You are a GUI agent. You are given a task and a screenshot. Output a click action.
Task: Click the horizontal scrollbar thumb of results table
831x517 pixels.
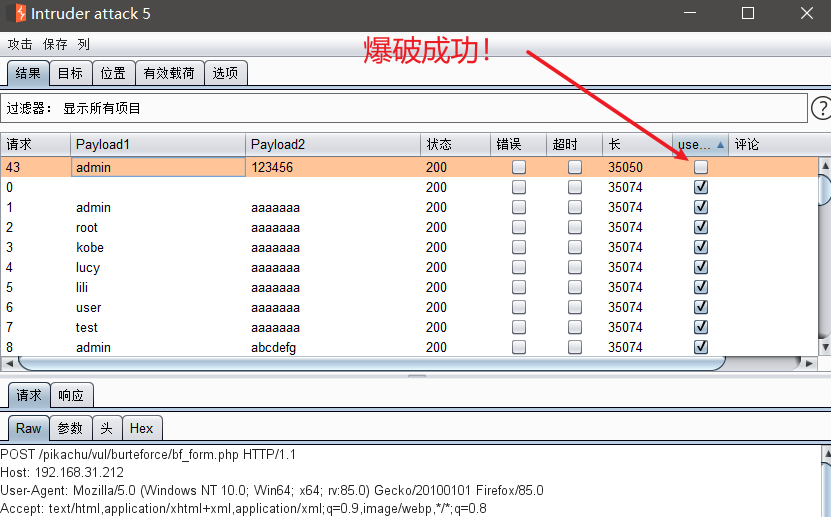pyautogui.click(x=371, y=363)
